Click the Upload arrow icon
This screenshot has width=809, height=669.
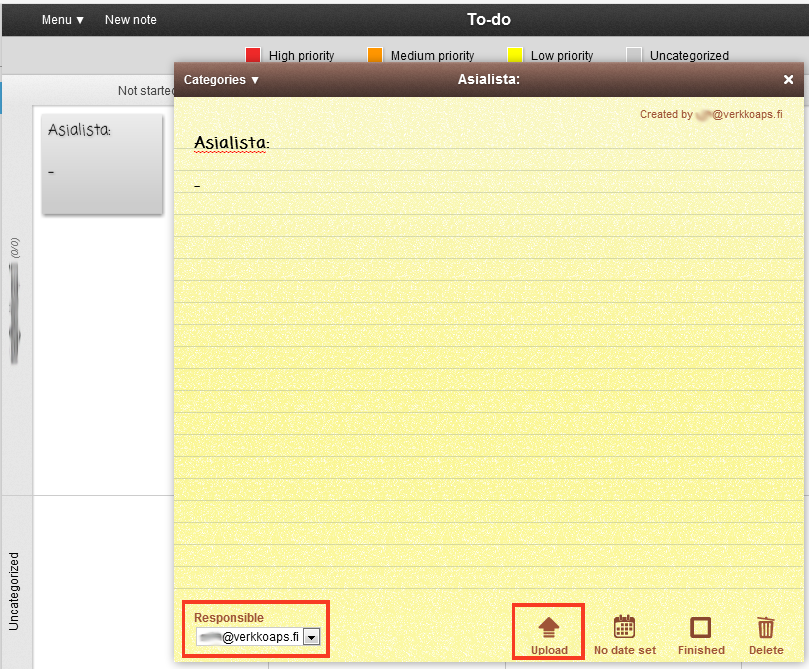coord(549,628)
